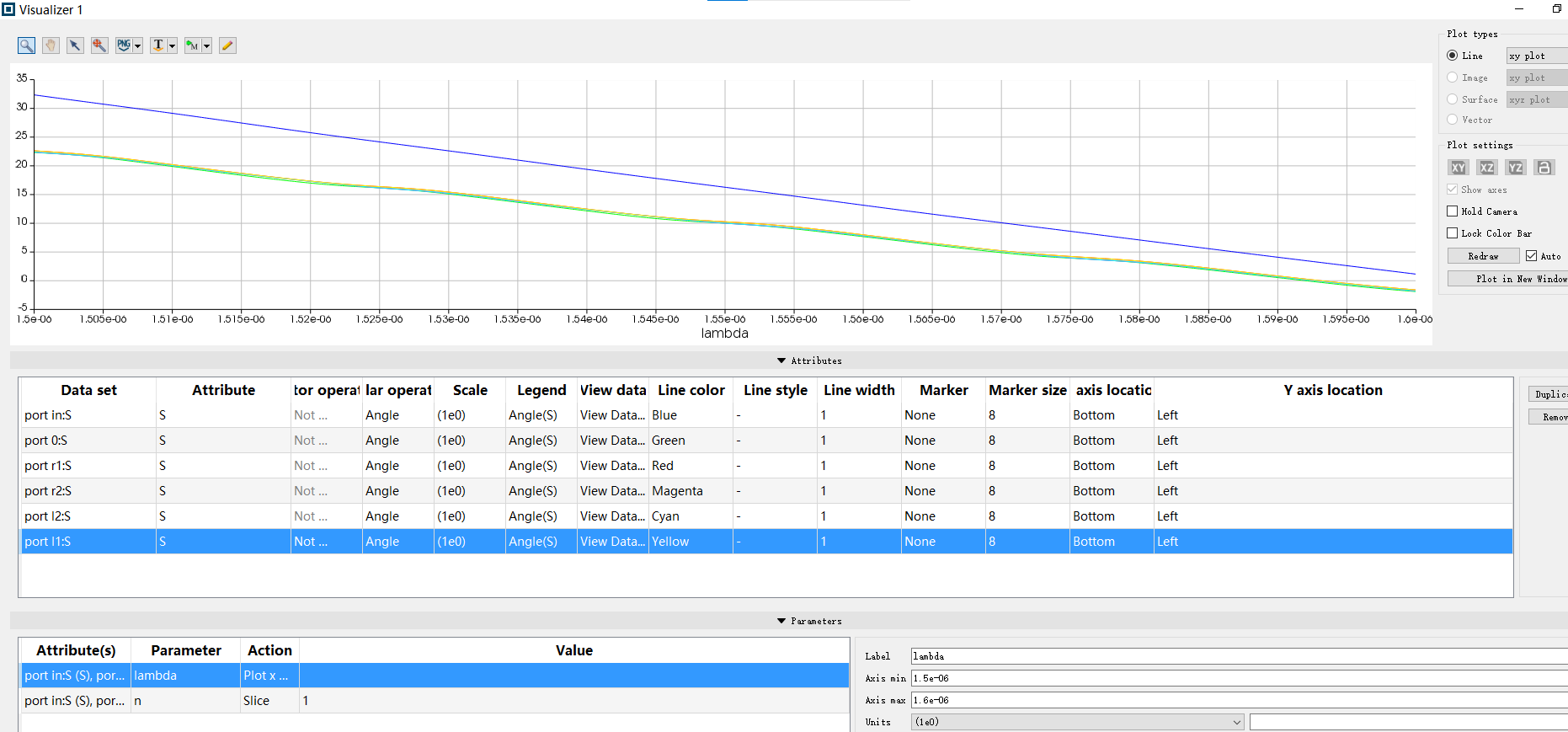Select the port r2:S data set row
This screenshot has height=732, width=1568.
coord(766,491)
